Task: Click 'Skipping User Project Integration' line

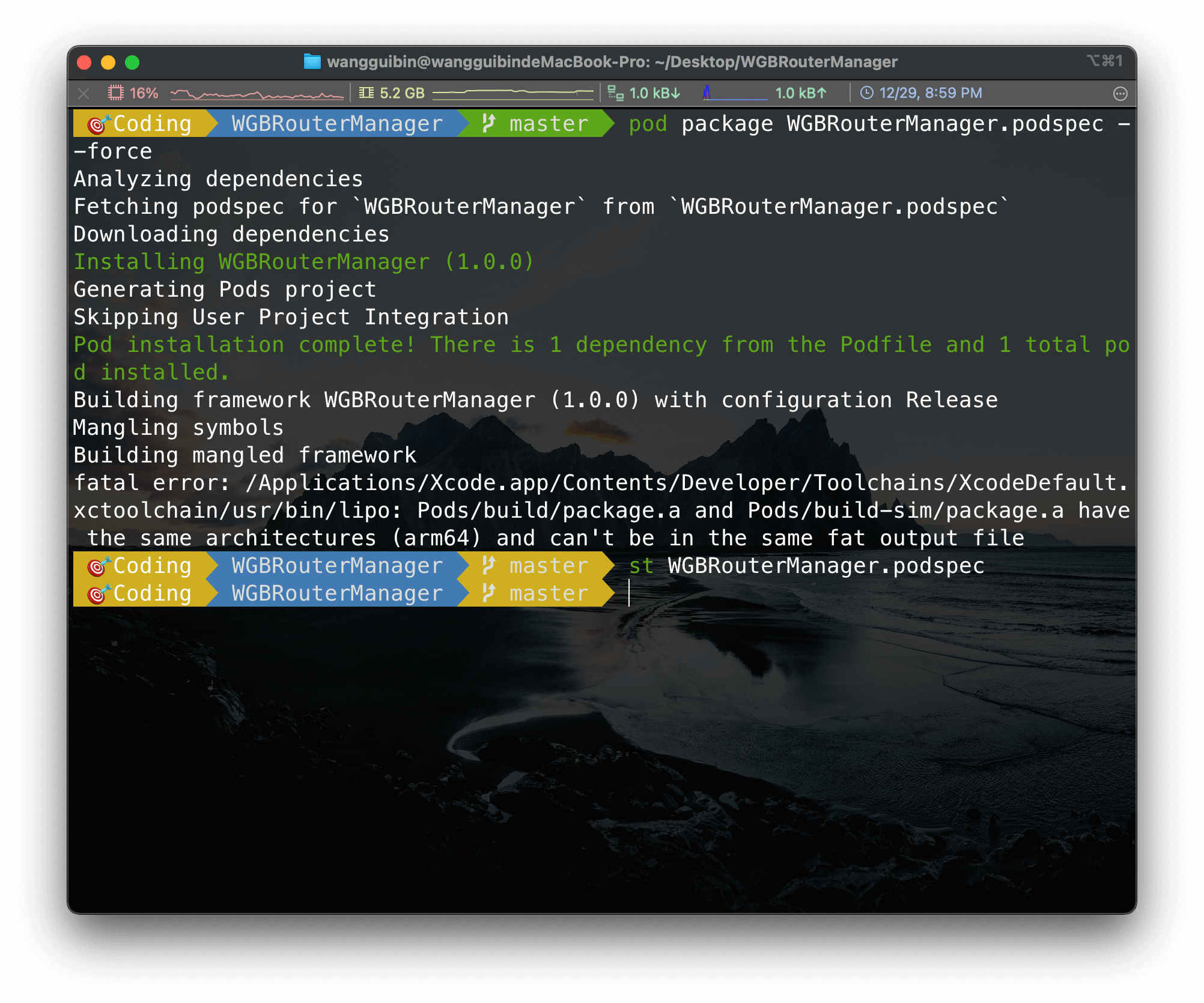Action: pyautogui.click(x=291, y=317)
